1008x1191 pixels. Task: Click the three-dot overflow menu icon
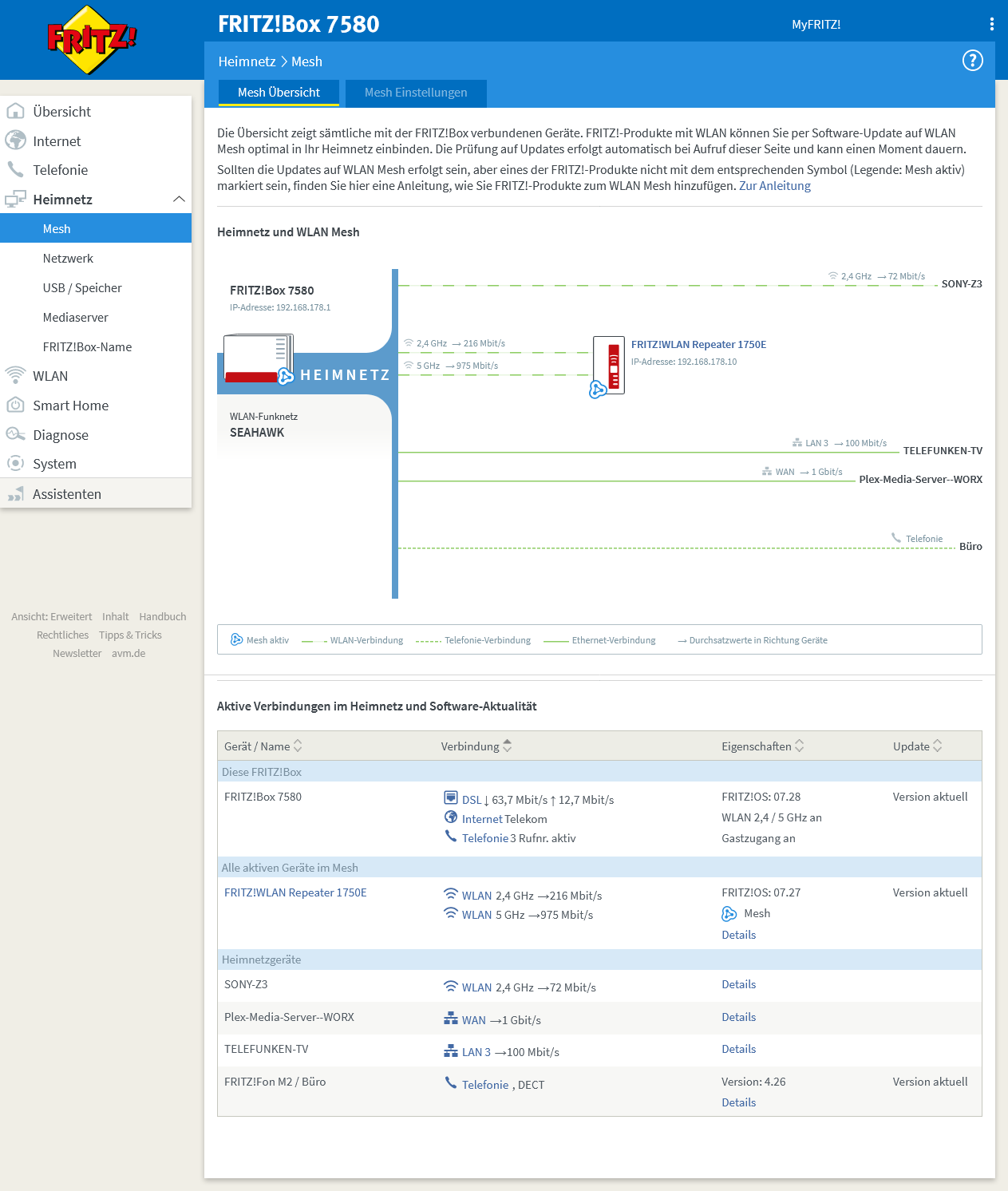(992, 24)
